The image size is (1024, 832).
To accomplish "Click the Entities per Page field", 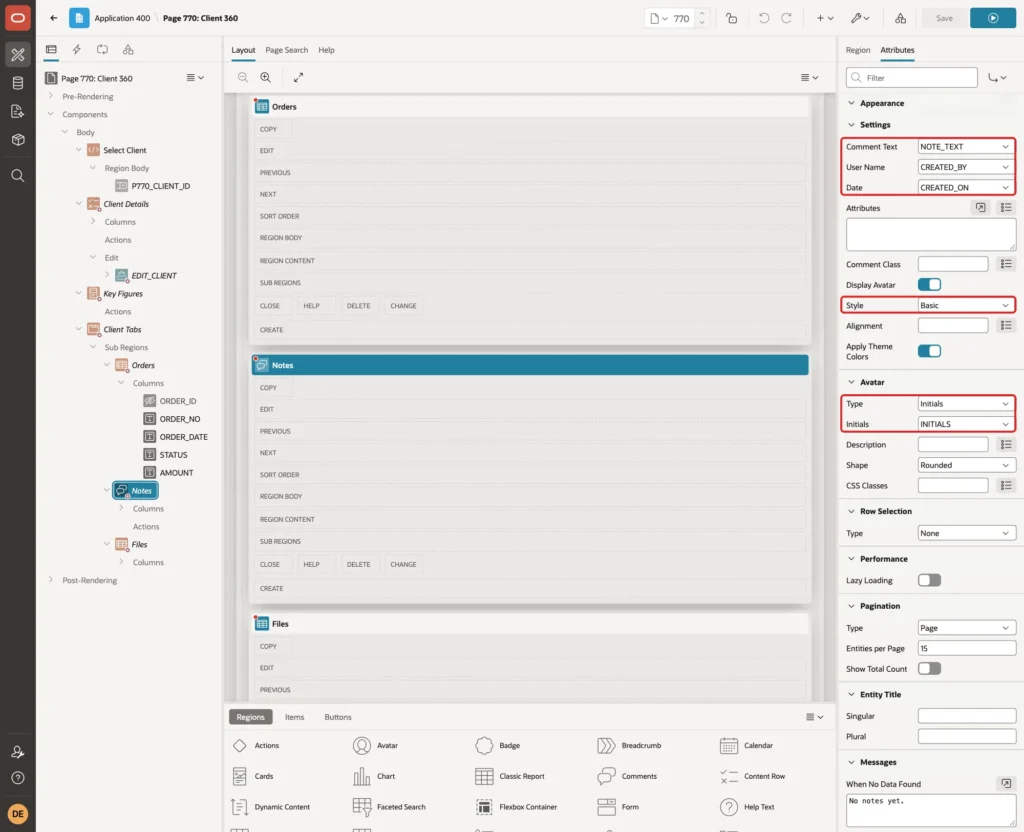I will pyautogui.click(x=967, y=648).
